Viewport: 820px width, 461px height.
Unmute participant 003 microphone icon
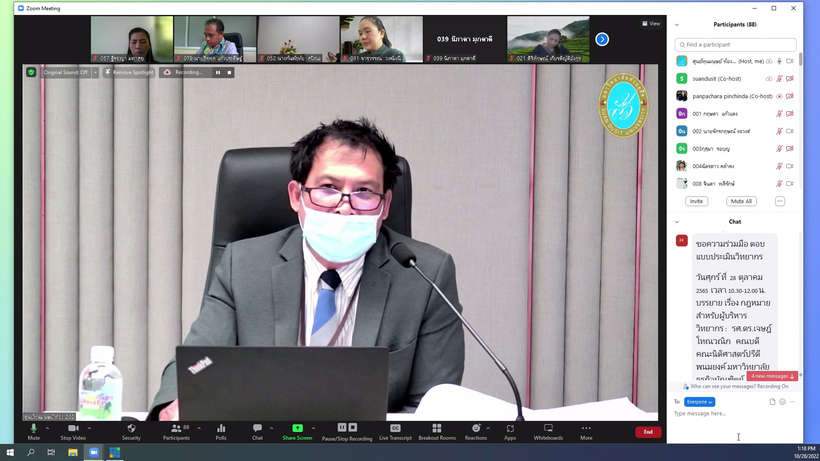click(779, 148)
